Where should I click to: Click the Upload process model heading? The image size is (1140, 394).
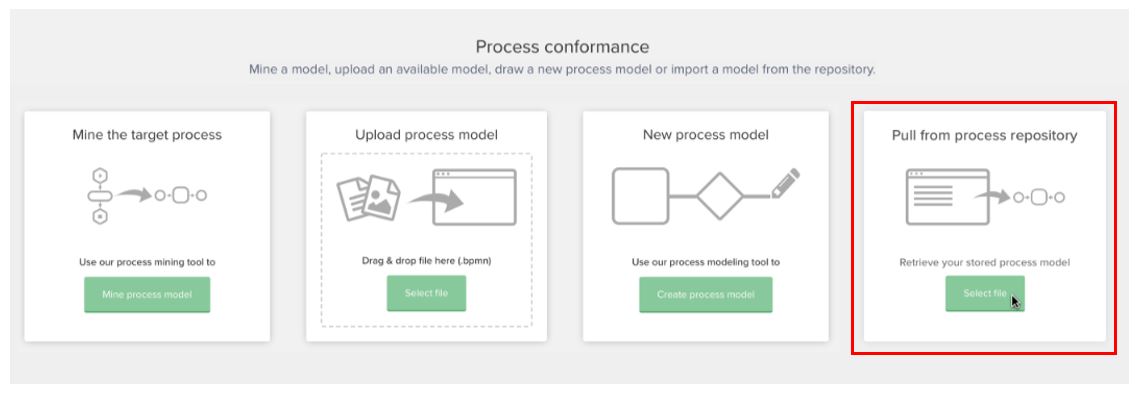(427, 134)
